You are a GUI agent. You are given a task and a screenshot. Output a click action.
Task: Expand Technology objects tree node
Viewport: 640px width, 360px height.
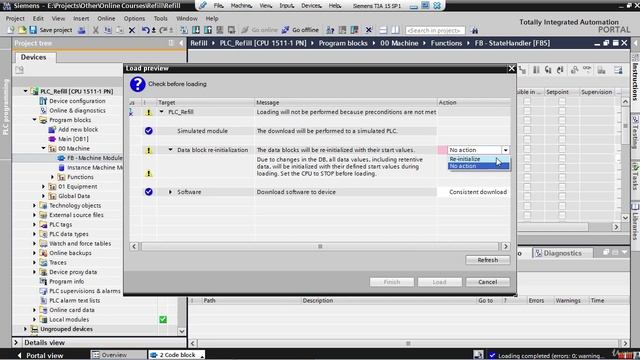35,205
